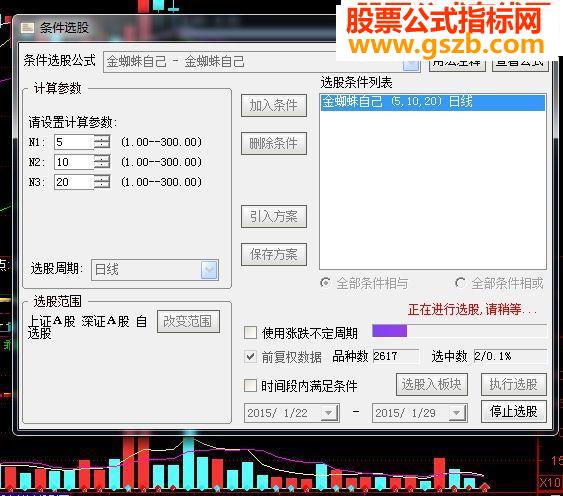Click the N1 spinner arrows
This screenshot has width=563, height=496.
(102, 142)
